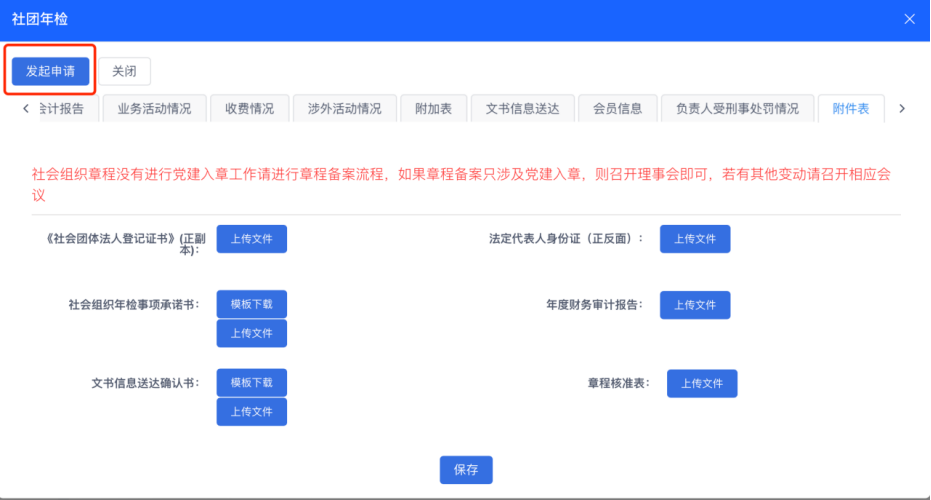
Task: Select the 涉外活动情况 tab
Action: (x=344, y=109)
